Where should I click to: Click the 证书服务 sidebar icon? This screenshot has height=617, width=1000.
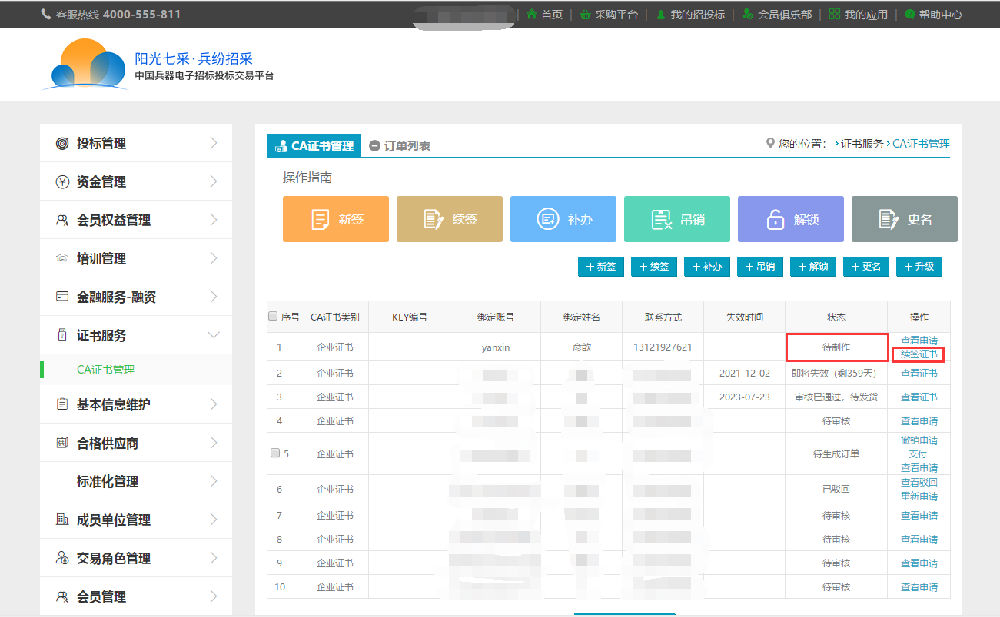(x=62, y=335)
